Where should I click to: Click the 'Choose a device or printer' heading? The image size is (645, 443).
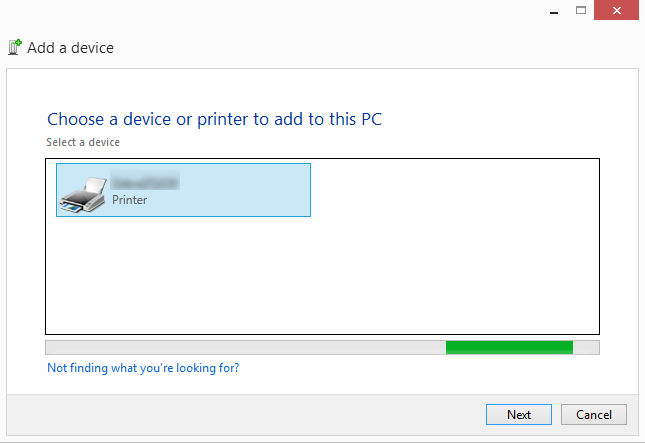tap(215, 120)
